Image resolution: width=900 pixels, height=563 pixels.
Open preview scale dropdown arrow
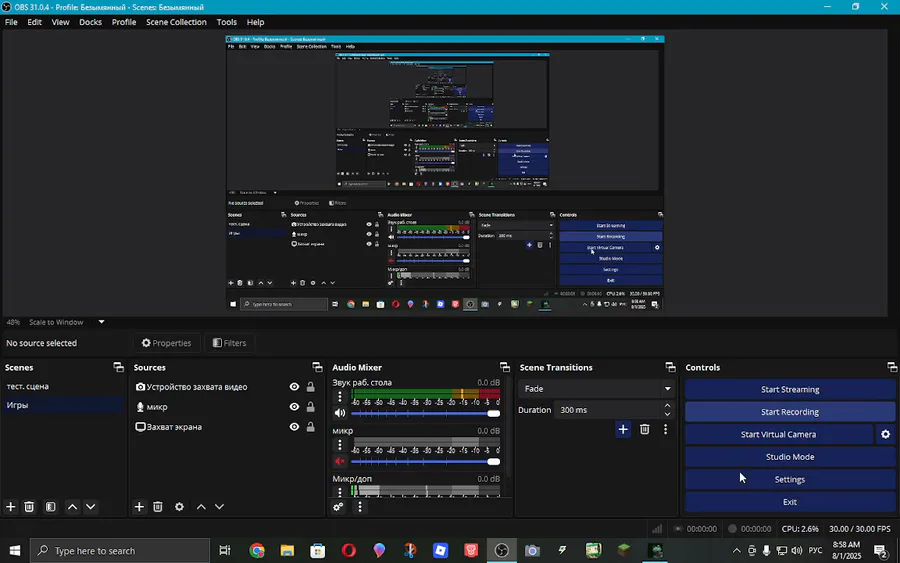coord(101,322)
